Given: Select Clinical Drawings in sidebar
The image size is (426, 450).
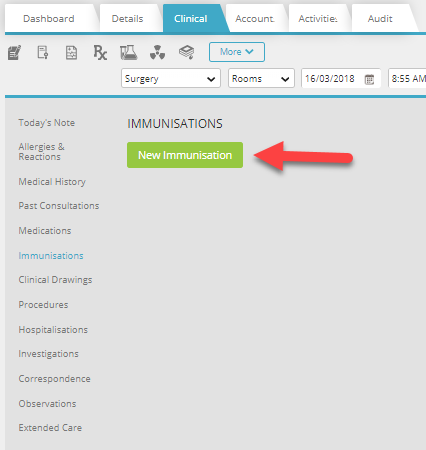Looking at the screenshot, I should tap(55, 280).
